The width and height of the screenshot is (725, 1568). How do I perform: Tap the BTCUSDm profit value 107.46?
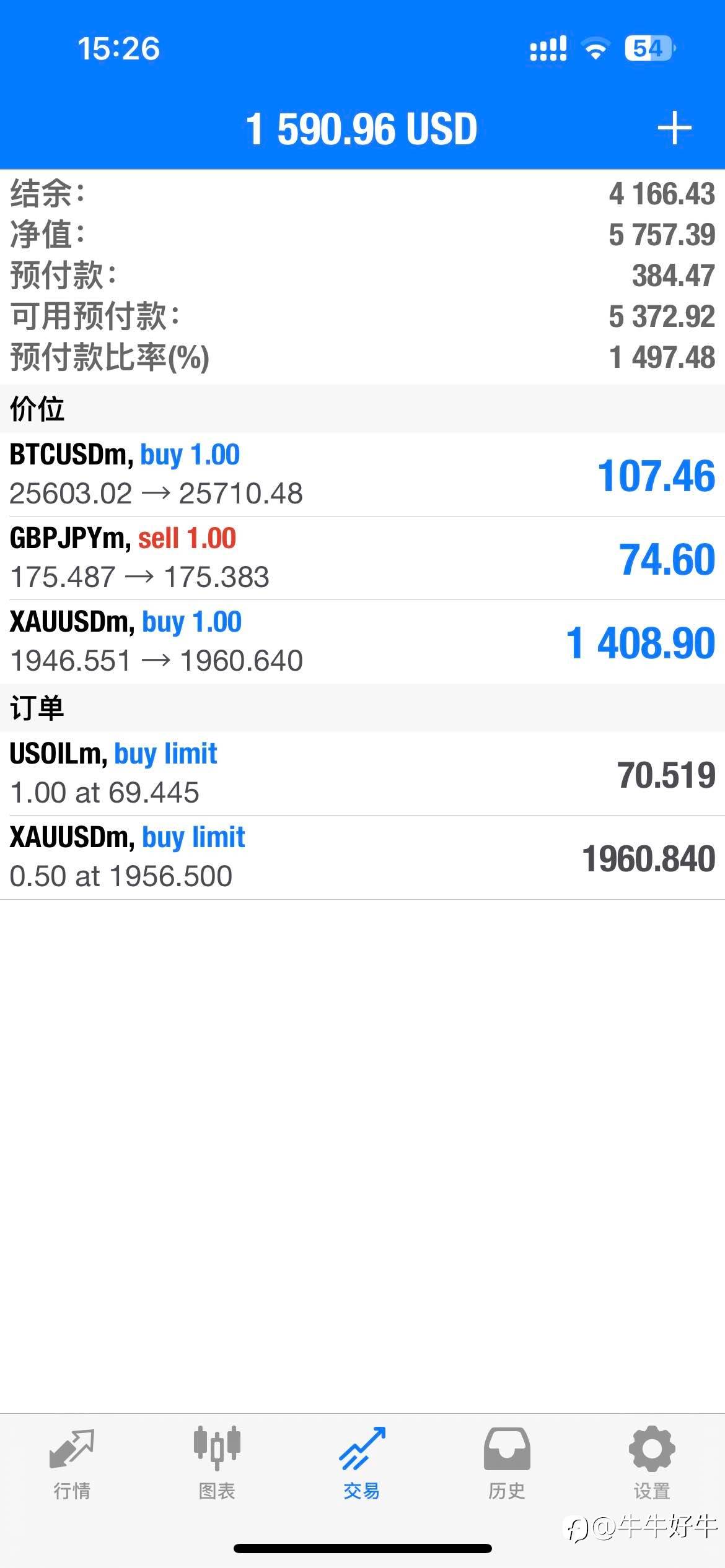coord(656,476)
